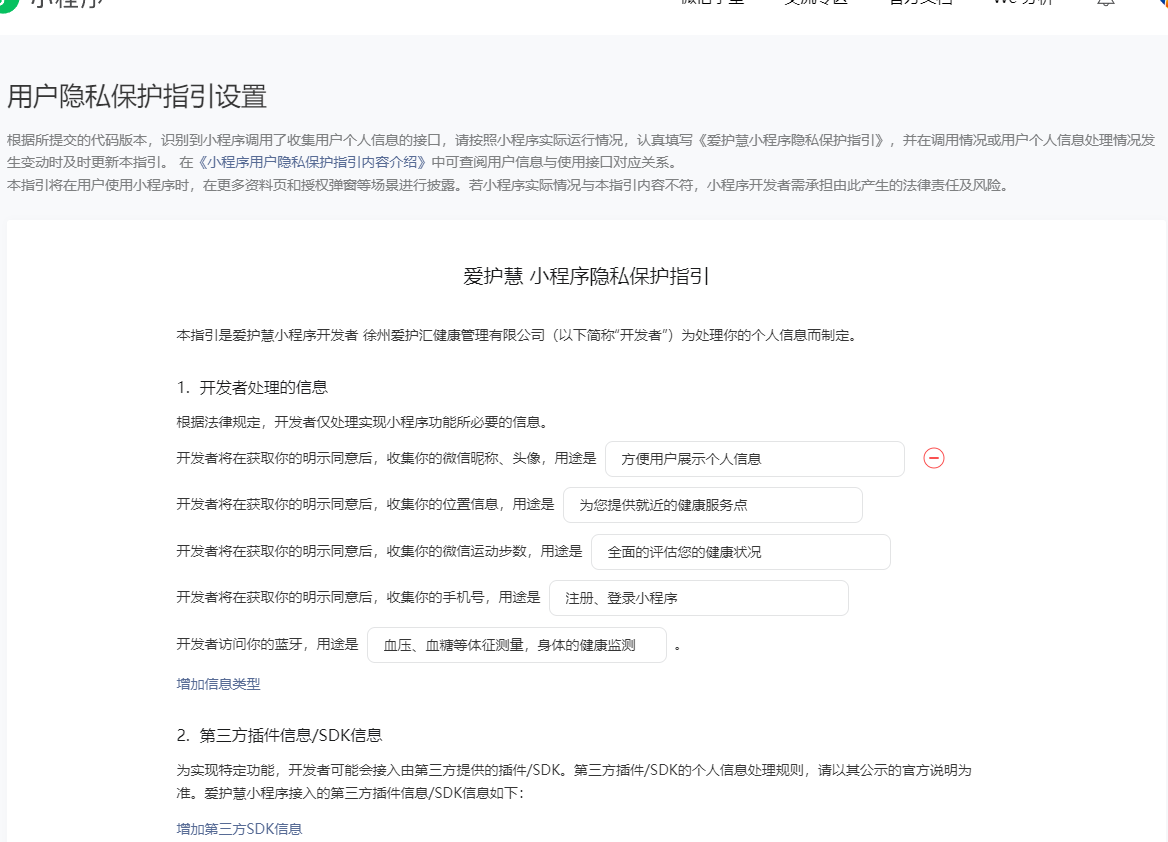The height and width of the screenshot is (842, 1168).
Task: Edit the purpose field for WeChat nickname and avatar
Action: [x=755, y=459]
